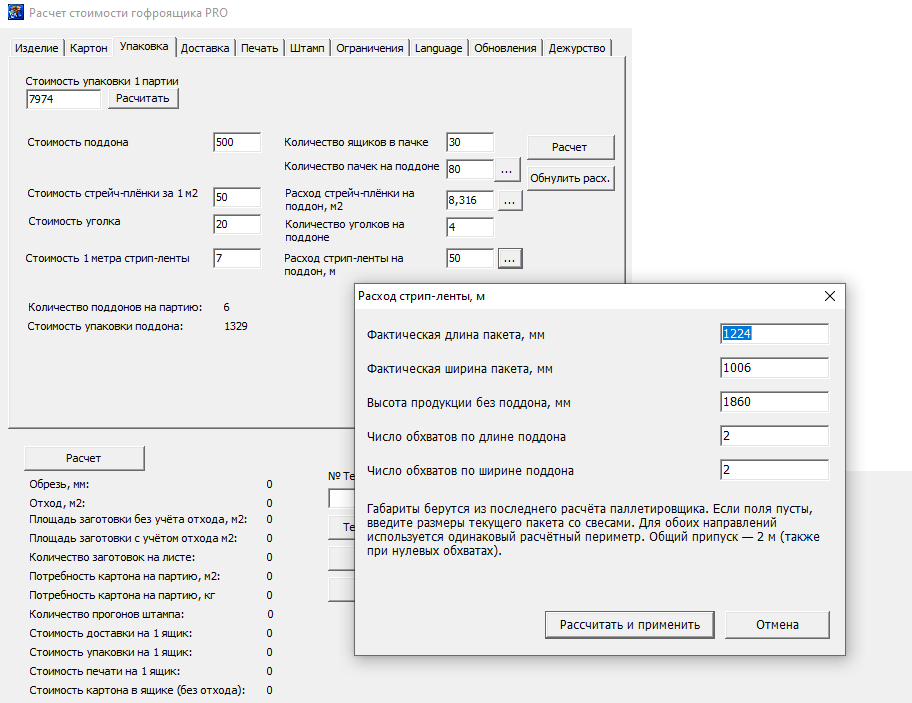Switch to the Ограничения tab
Screen dimensions: 912x703
pos(370,48)
